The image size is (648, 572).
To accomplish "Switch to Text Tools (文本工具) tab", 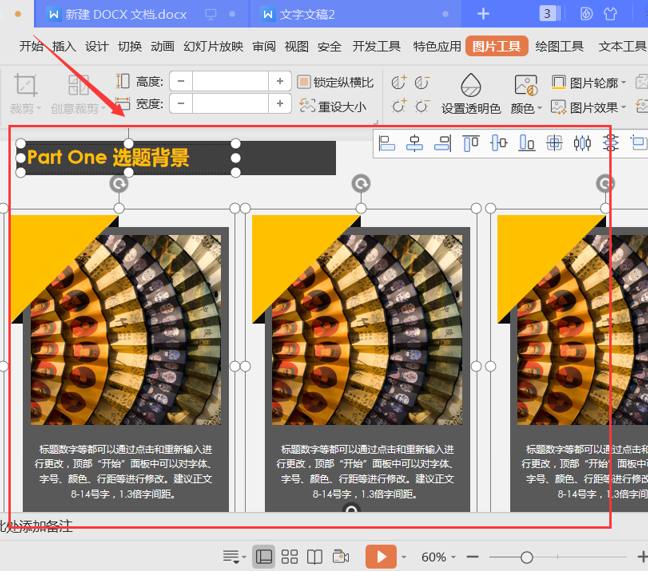I will (622, 46).
